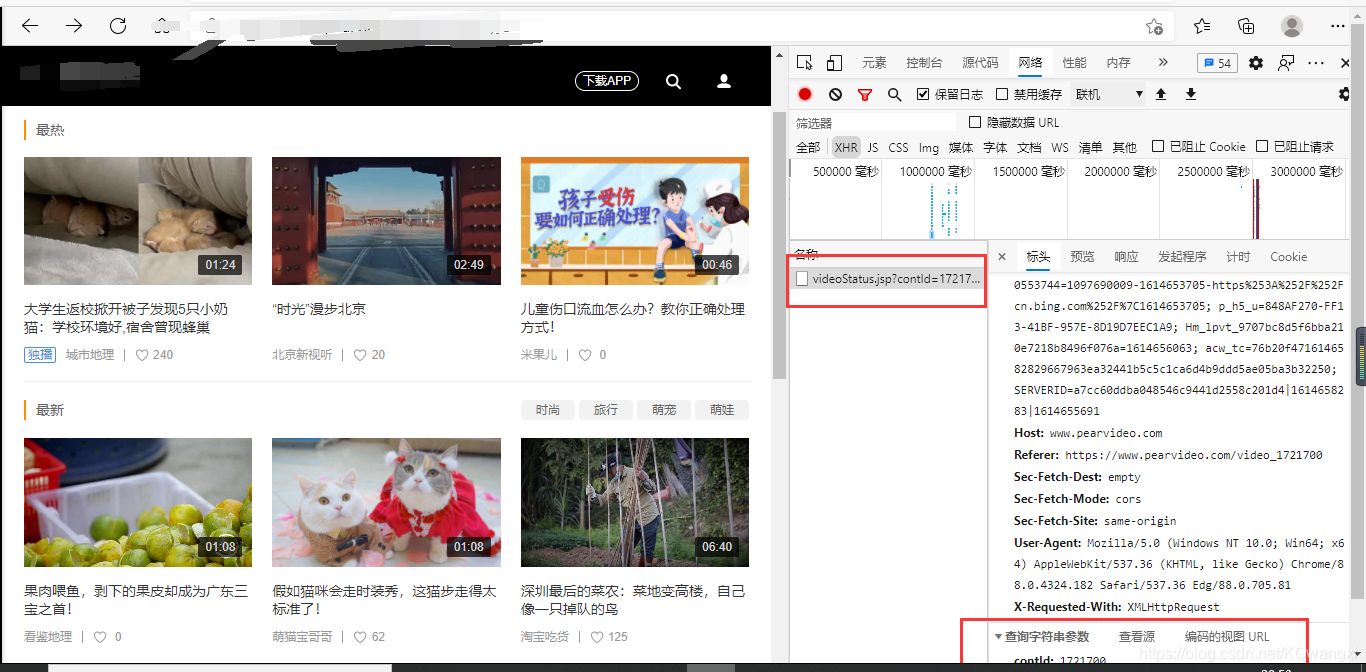Close the request details pane

click(x=1002, y=257)
